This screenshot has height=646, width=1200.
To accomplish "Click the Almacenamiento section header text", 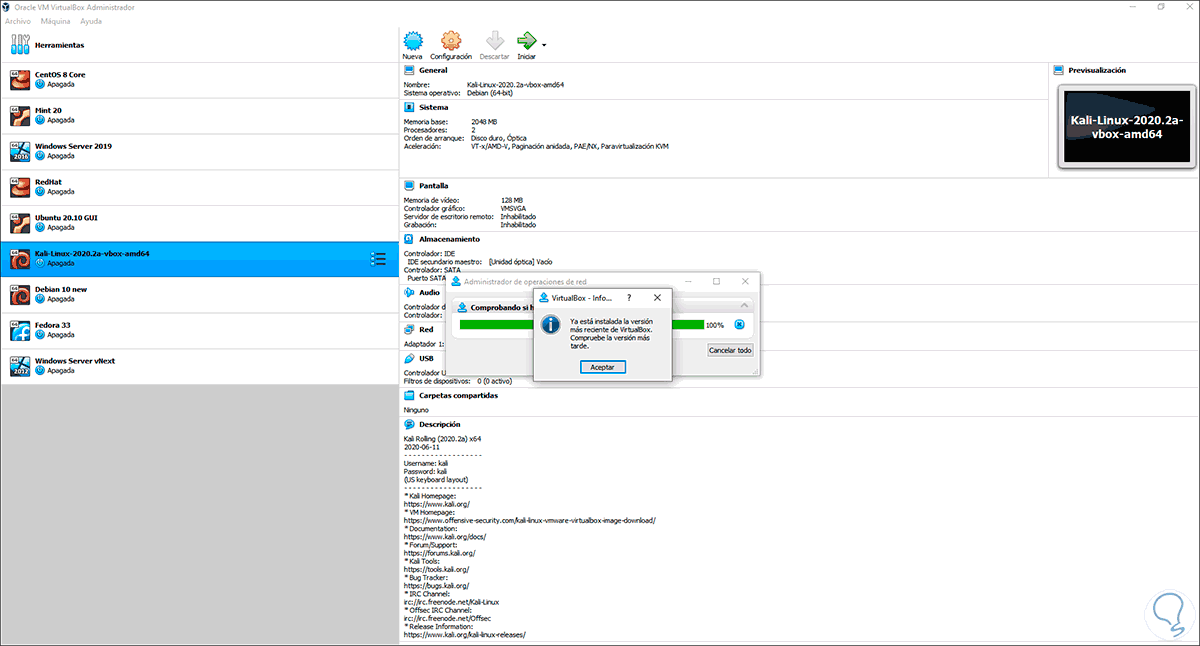I will click(449, 239).
